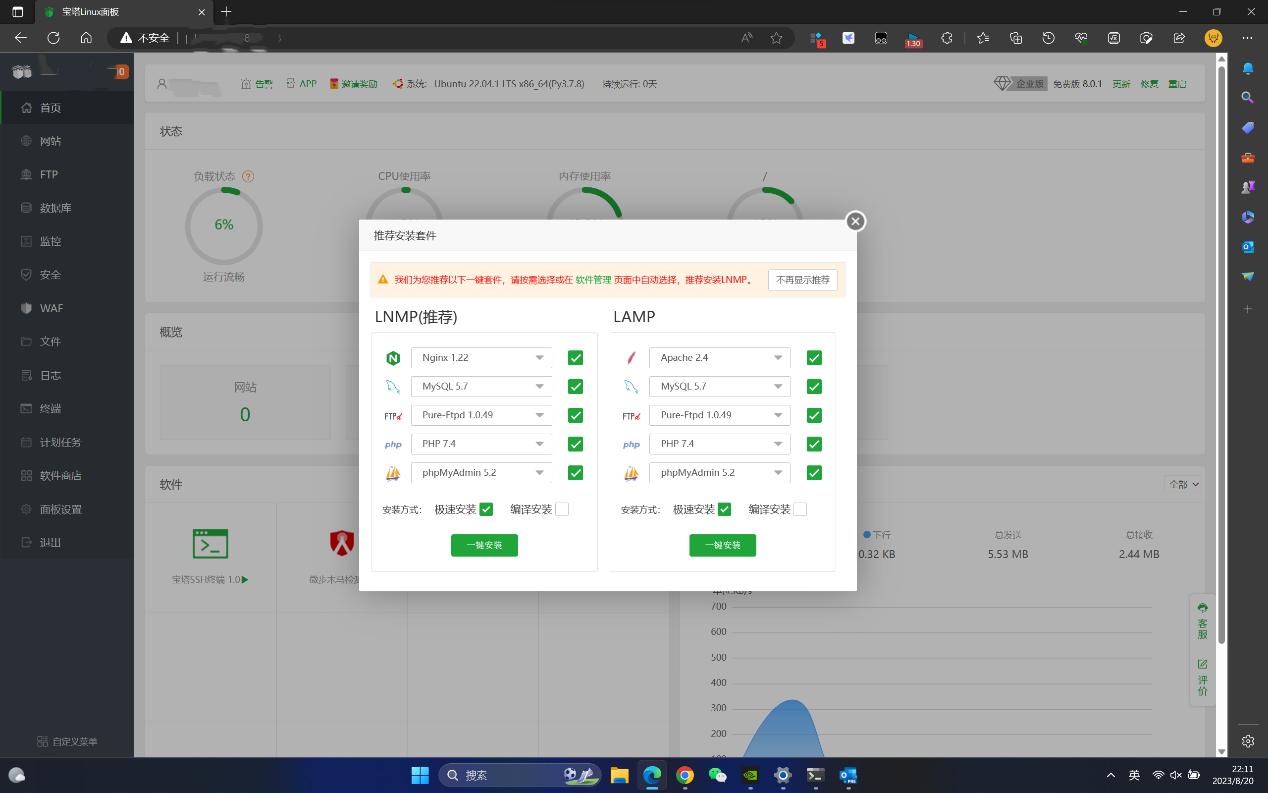Open the 网站 section in the sidebar
This screenshot has width=1268, height=793.
pyautogui.click(x=51, y=140)
